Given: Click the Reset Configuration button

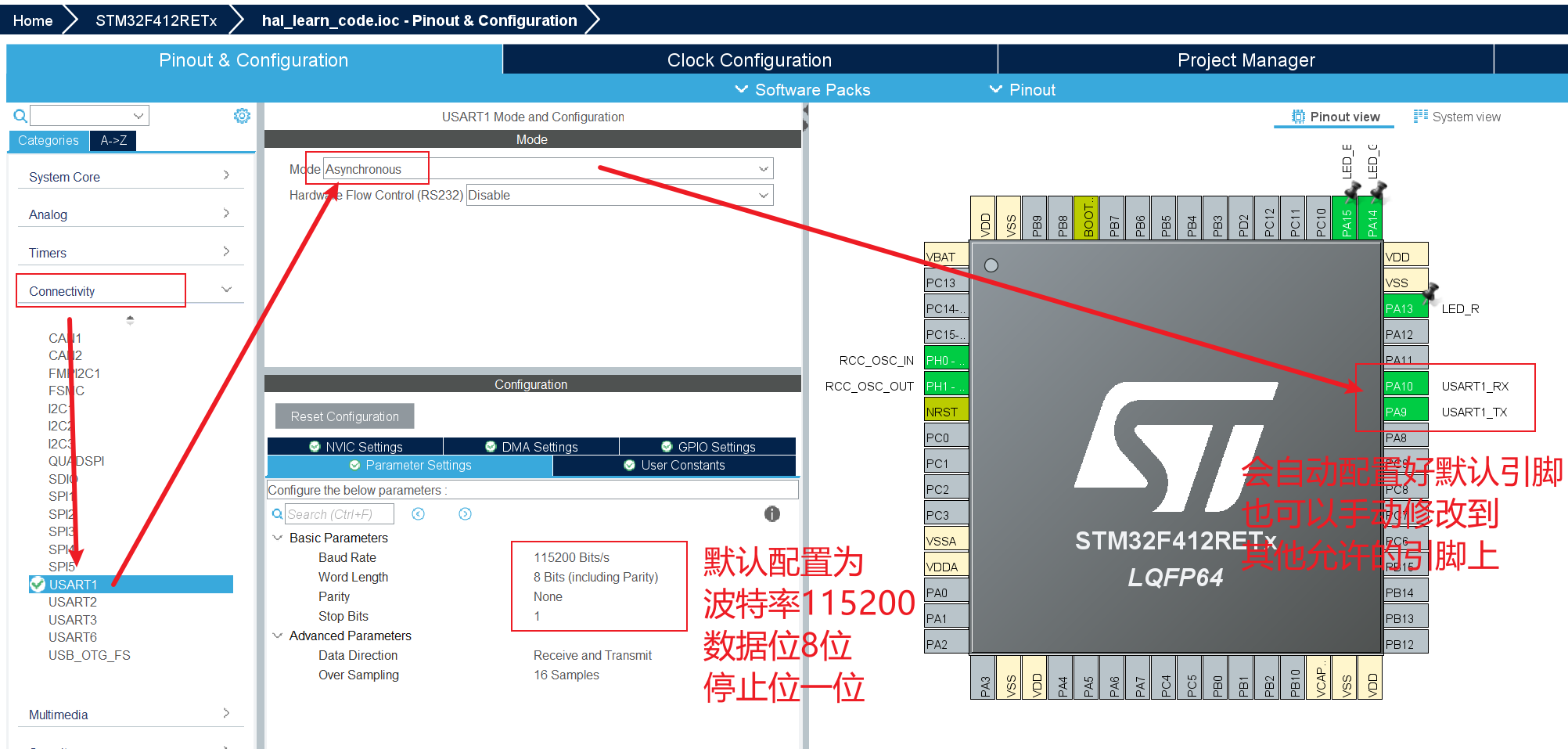Looking at the screenshot, I should coord(344,416).
